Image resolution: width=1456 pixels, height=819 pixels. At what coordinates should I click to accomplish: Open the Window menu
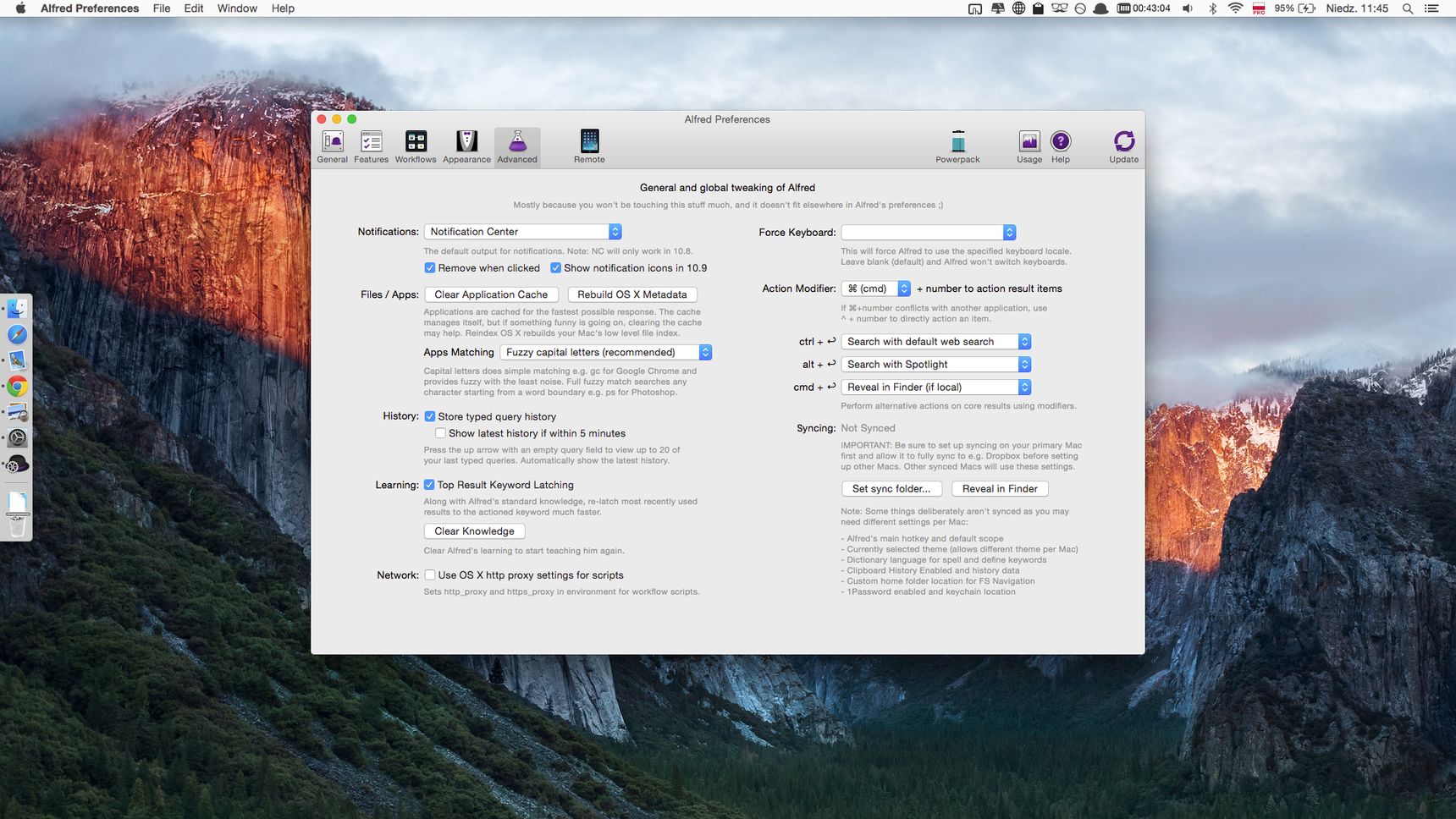[237, 8]
